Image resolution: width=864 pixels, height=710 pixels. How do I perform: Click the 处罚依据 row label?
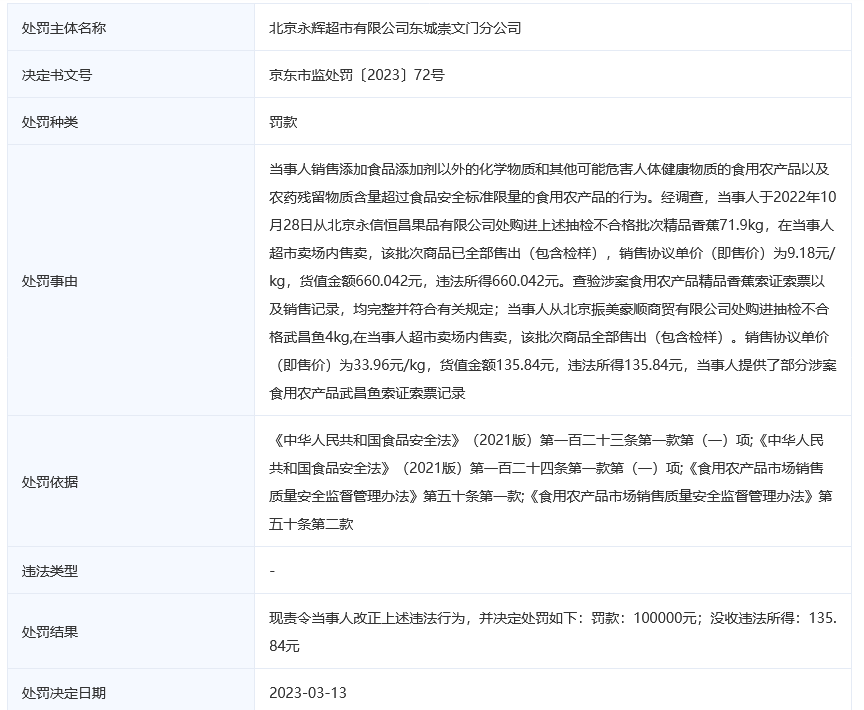[49, 481]
